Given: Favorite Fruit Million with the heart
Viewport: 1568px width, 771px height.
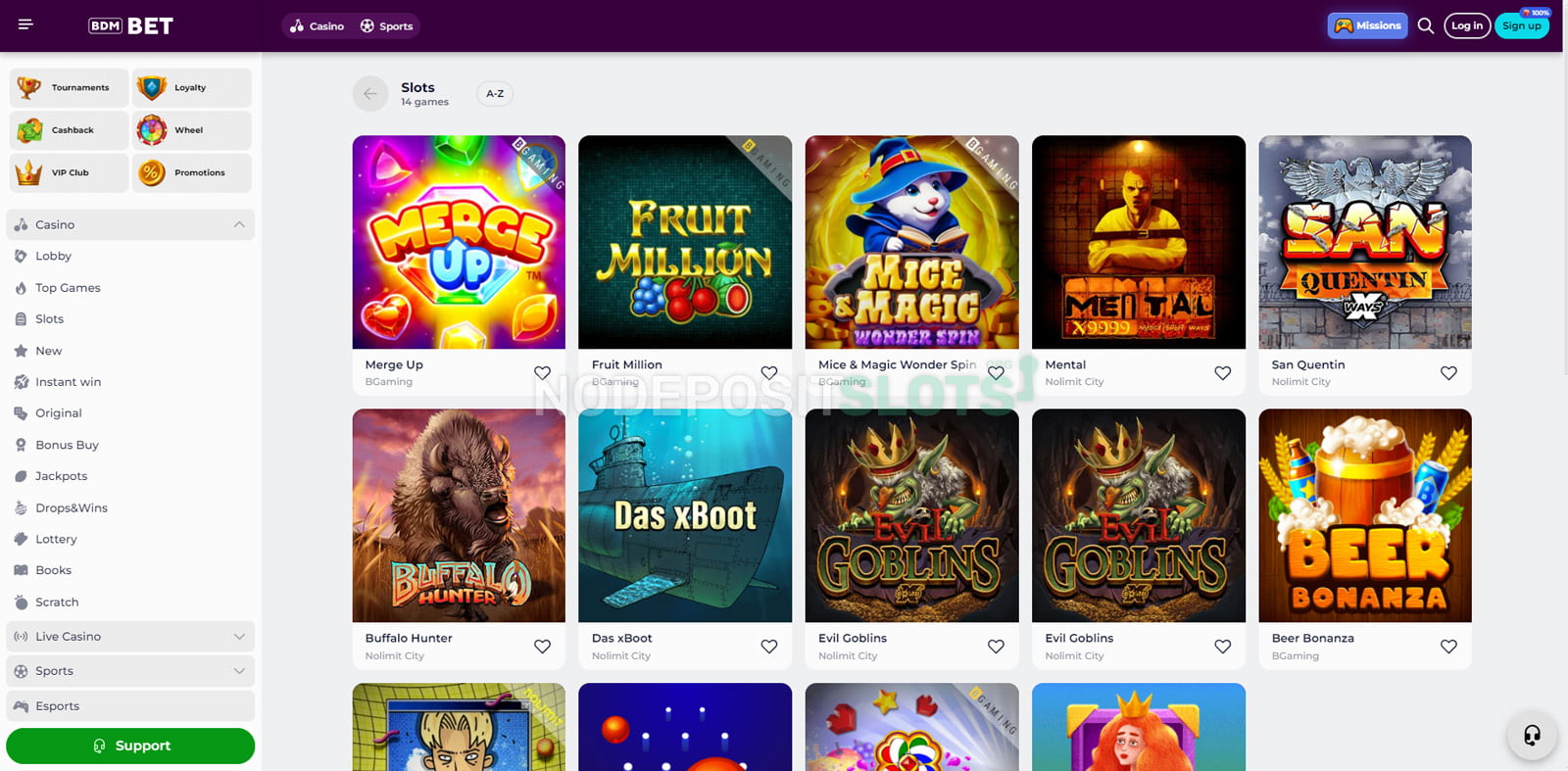Looking at the screenshot, I should 769,373.
